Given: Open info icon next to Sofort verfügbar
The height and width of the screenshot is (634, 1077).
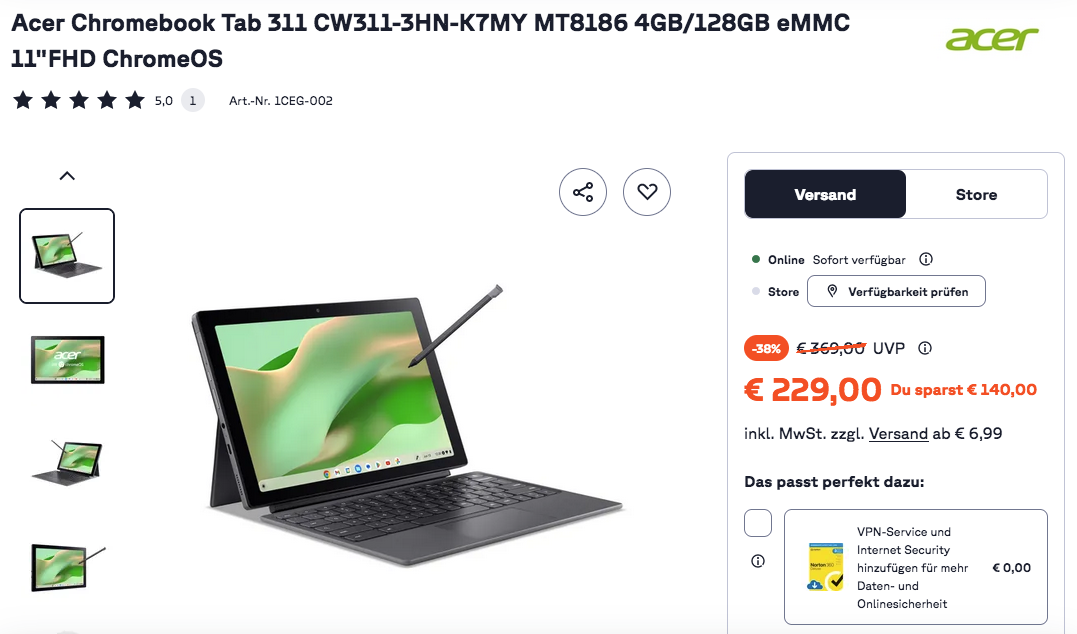Looking at the screenshot, I should (x=926, y=259).
